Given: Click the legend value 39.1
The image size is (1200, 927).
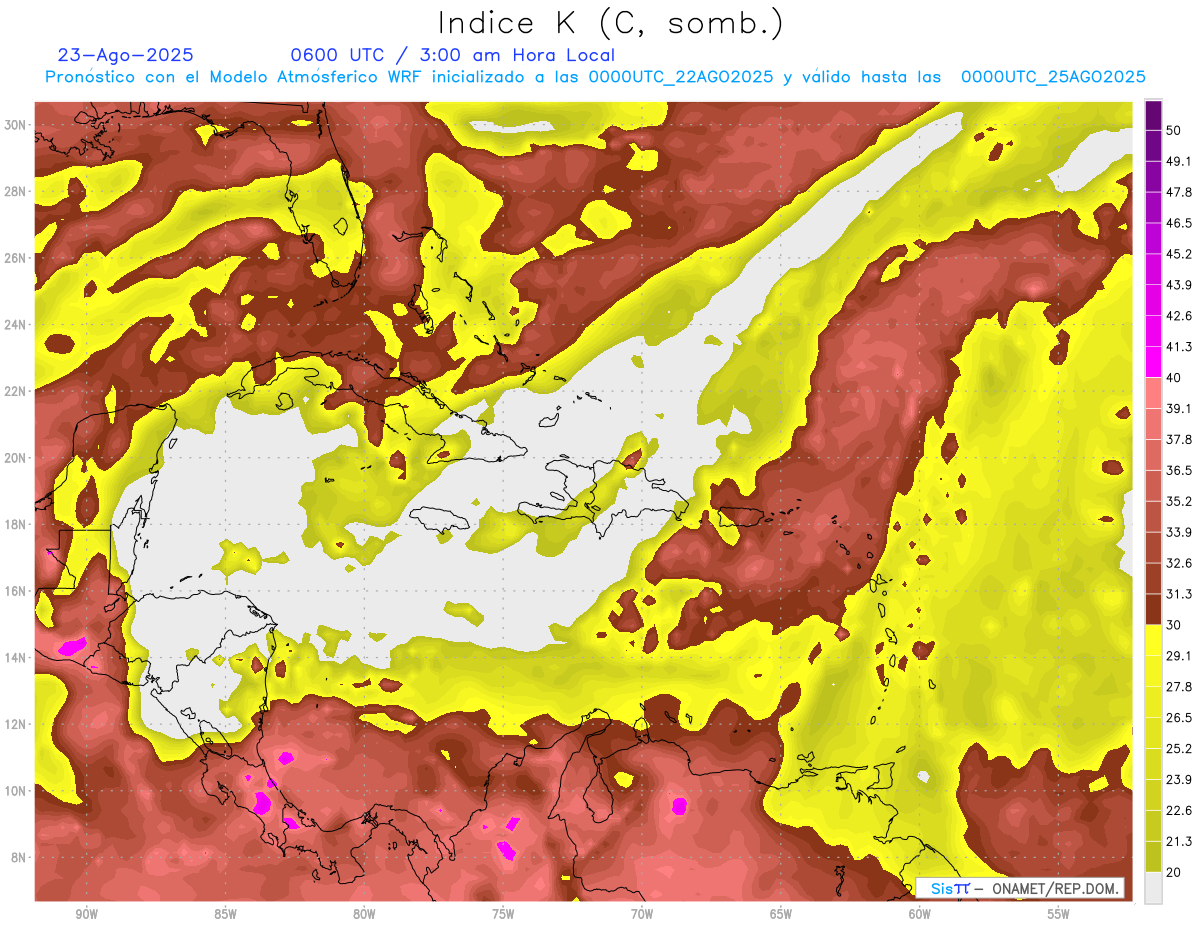Looking at the screenshot, I should [x=1179, y=408].
